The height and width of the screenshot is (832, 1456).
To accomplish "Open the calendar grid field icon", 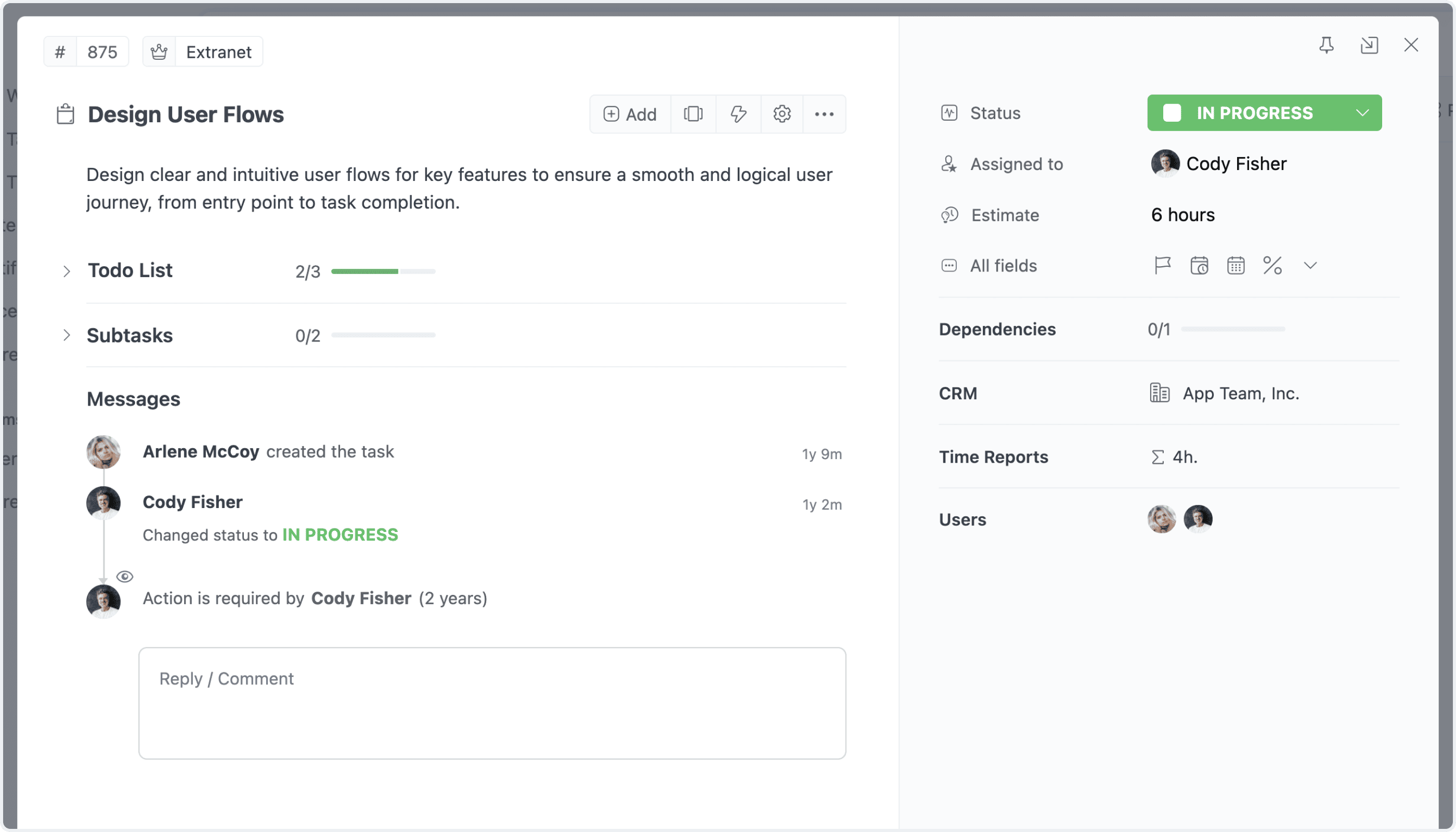I will coord(1236,266).
